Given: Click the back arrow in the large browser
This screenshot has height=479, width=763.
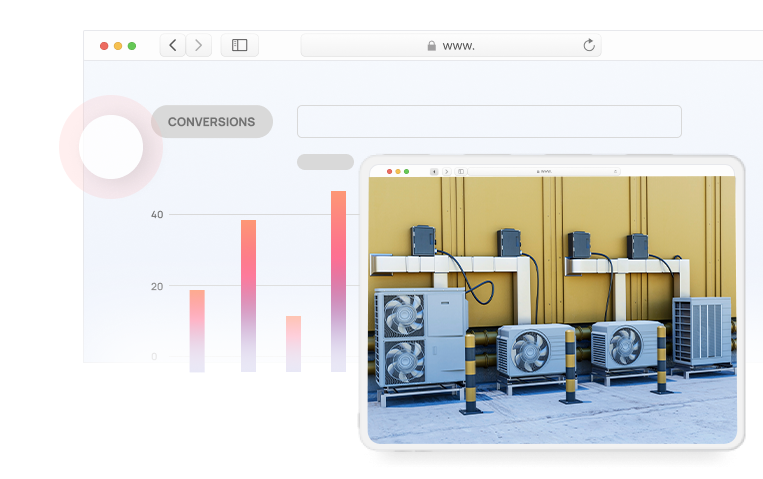Looking at the screenshot, I should coord(173,45).
